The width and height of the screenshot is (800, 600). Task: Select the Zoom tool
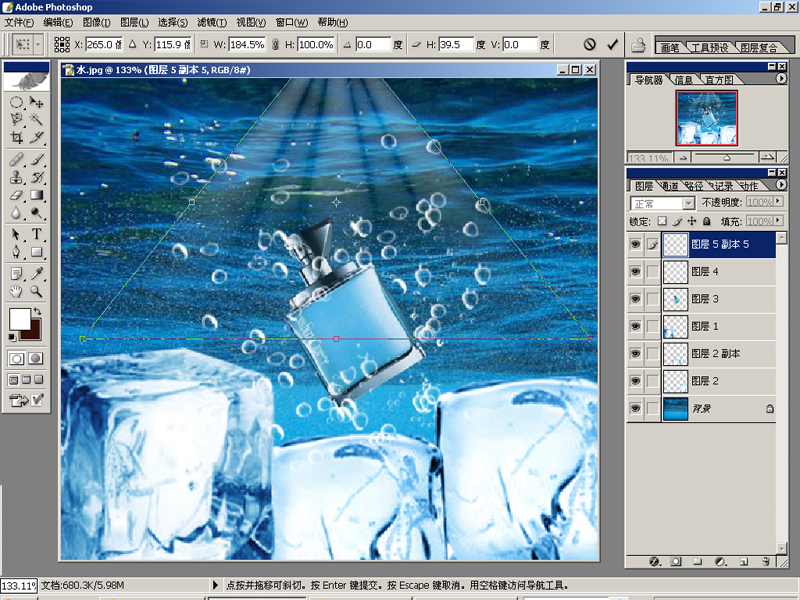(36, 291)
